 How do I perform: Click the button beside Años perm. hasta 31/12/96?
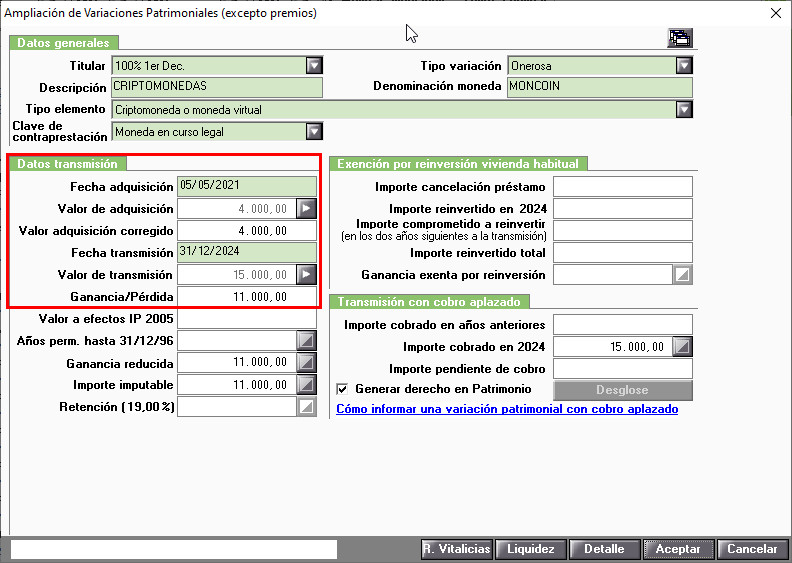(307, 340)
